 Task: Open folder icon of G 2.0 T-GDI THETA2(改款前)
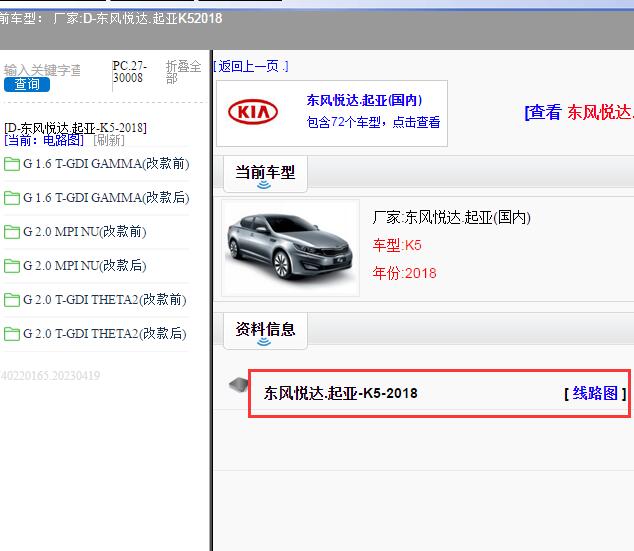pos(12,300)
